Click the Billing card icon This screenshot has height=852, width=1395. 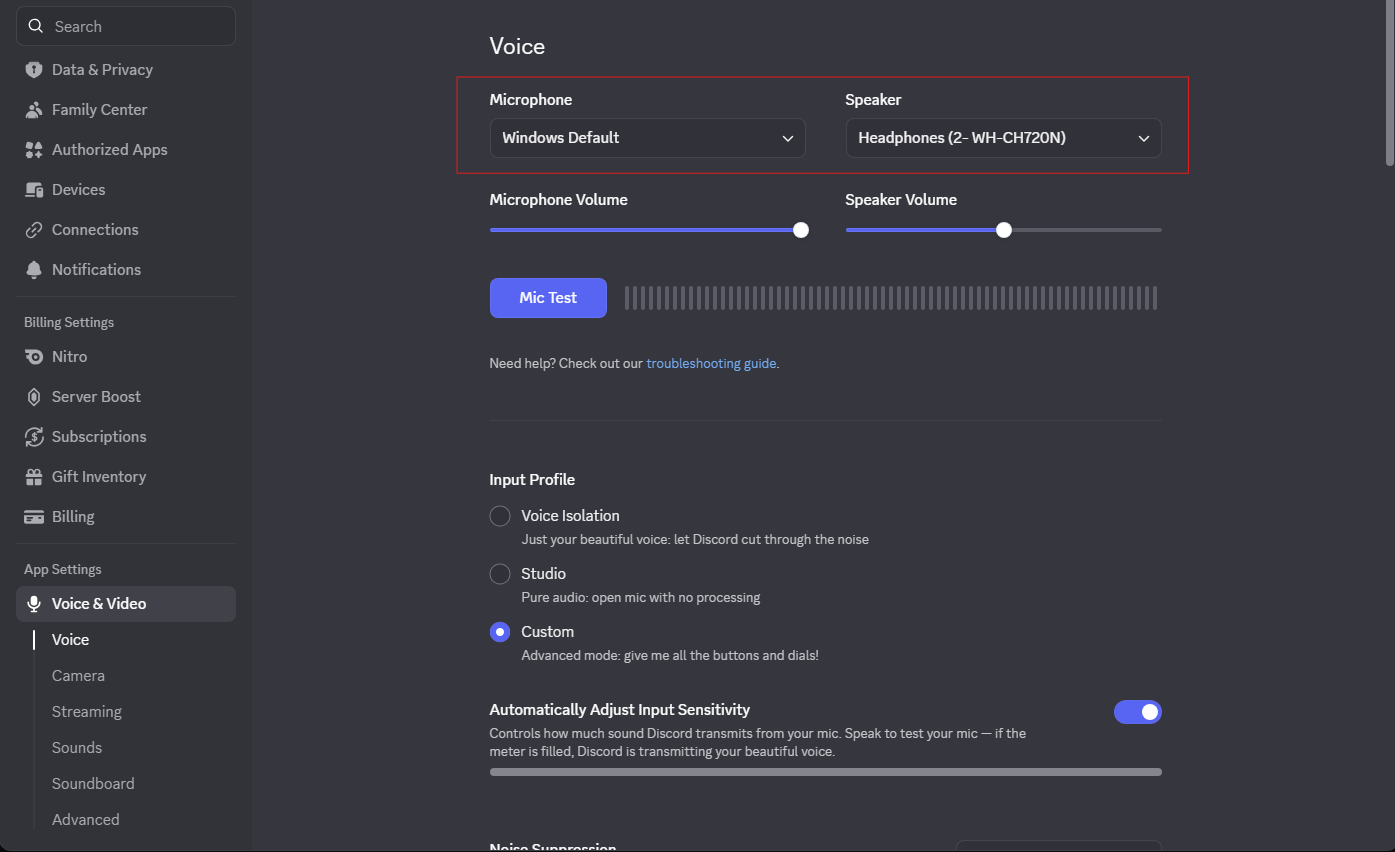pos(34,517)
